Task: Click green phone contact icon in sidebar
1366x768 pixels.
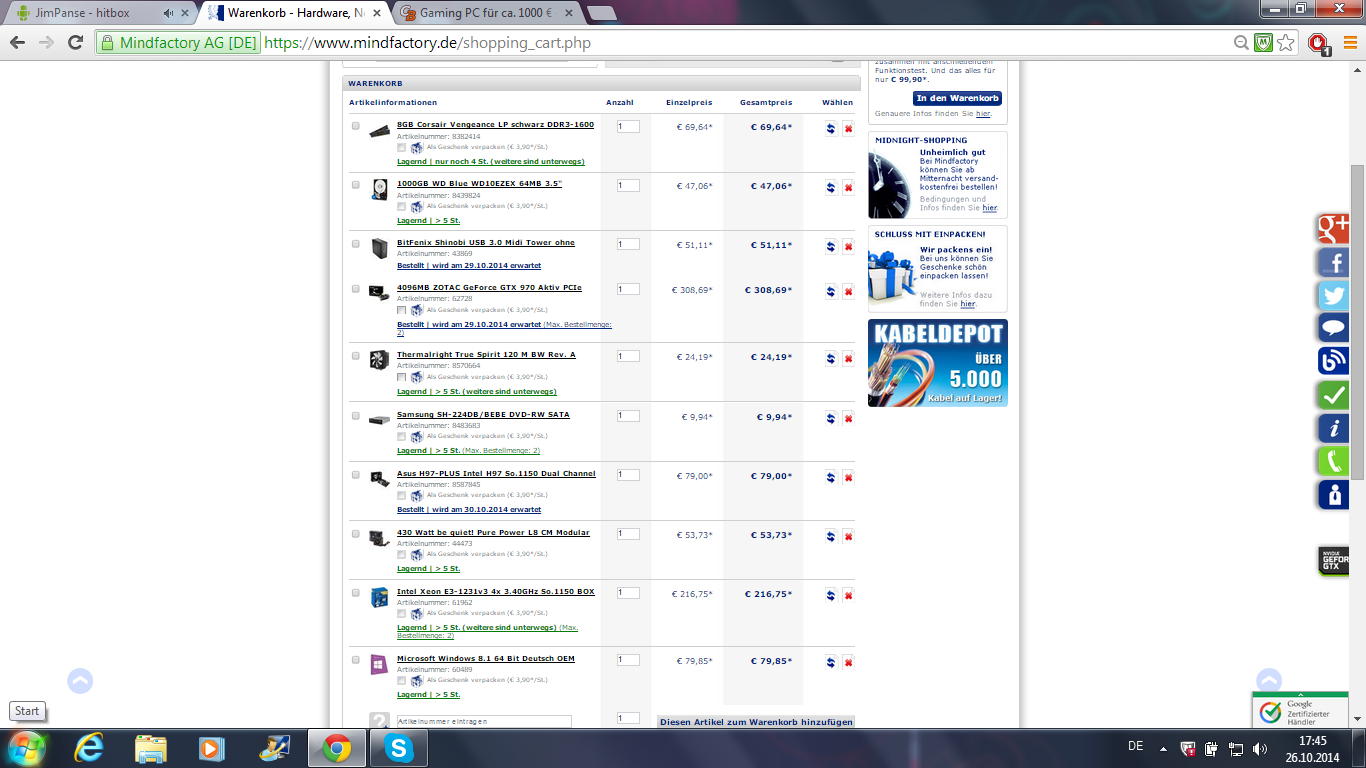Action: (1333, 461)
